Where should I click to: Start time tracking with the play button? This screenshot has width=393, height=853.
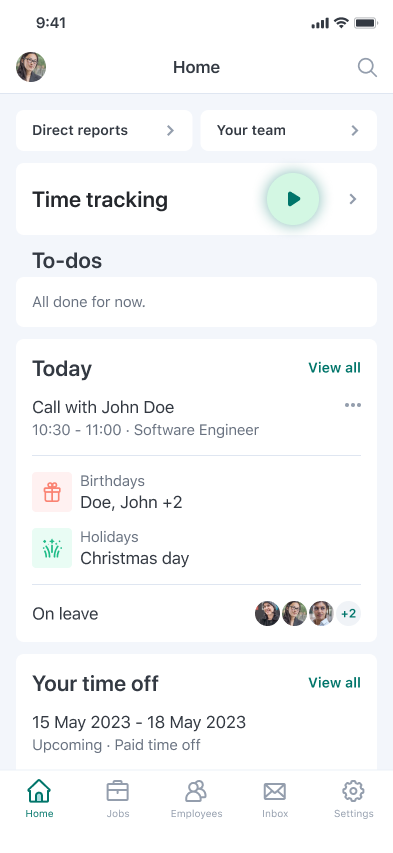pos(293,199)
